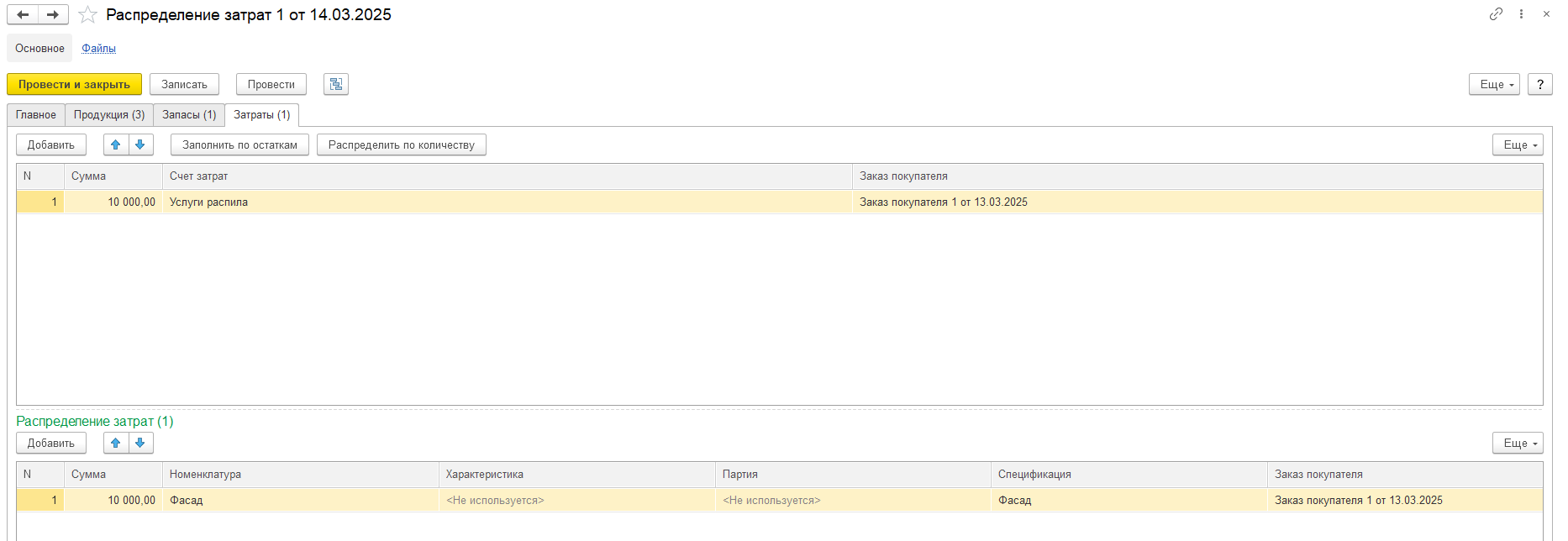This screenshot has height=541, width=1568.
Task: Expand the top-level Еще dropdown
Action: tap(1494, 84)
